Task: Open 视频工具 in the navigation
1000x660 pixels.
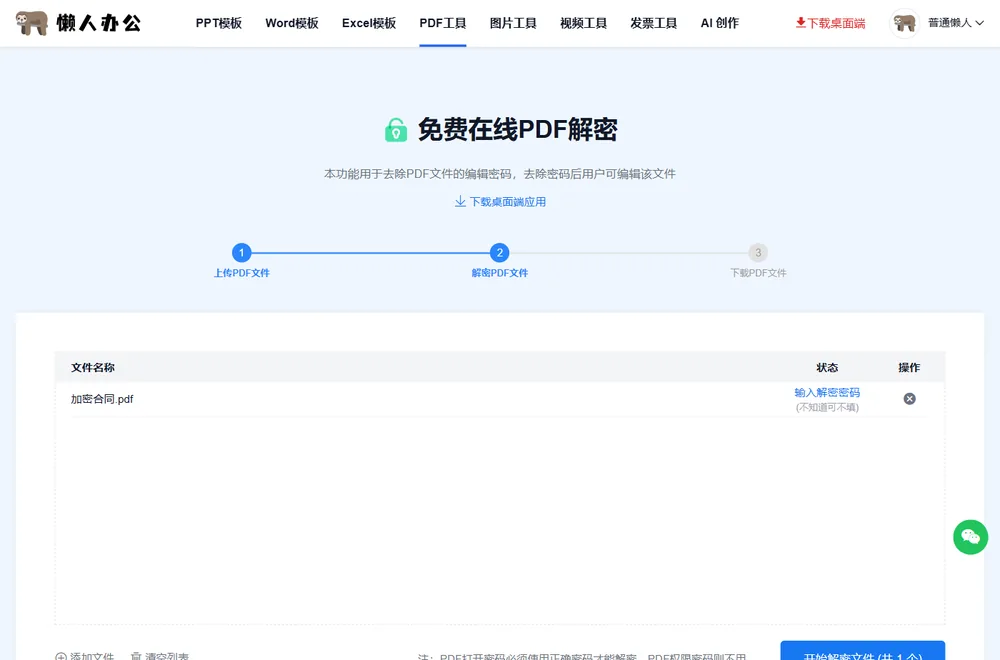Action: click(x=583, y=23)
